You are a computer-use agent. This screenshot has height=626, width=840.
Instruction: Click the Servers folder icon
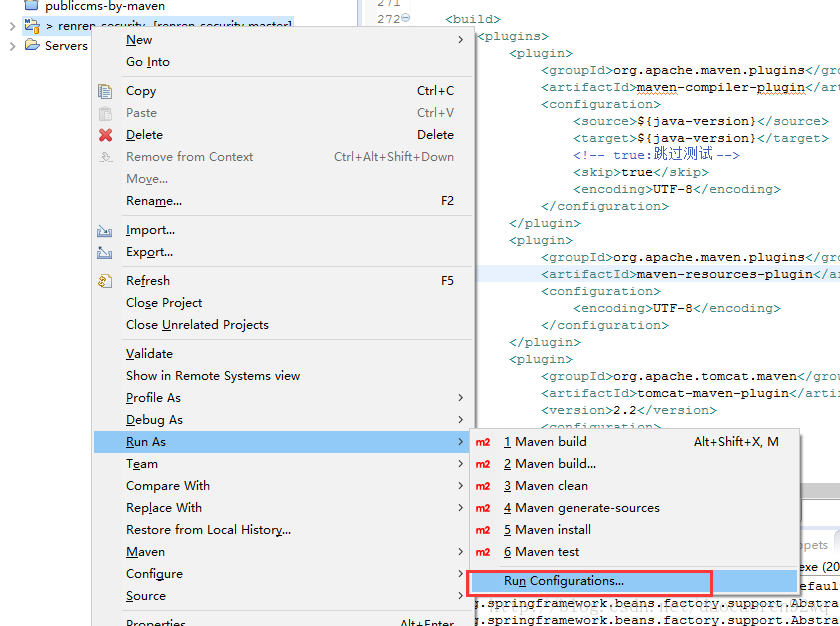[32, 45]
